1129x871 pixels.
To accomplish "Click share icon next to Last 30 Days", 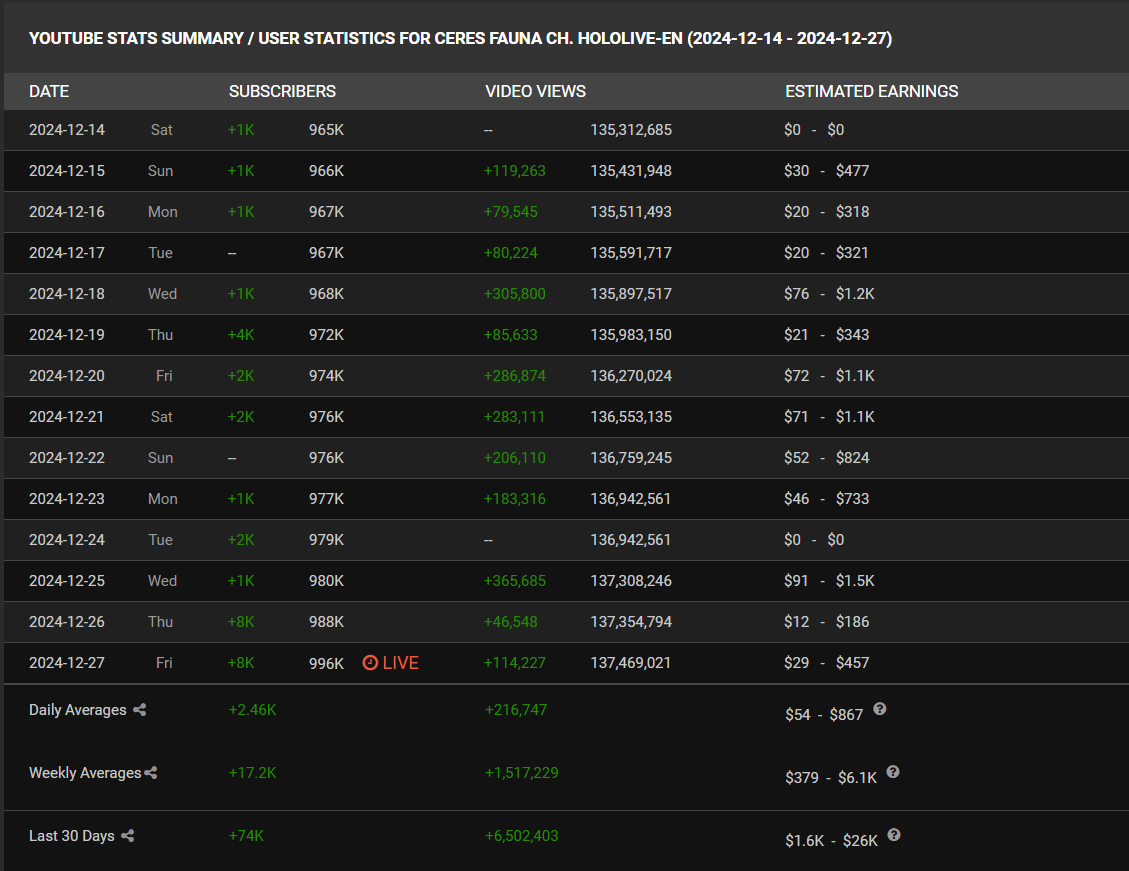I will 127,836.
